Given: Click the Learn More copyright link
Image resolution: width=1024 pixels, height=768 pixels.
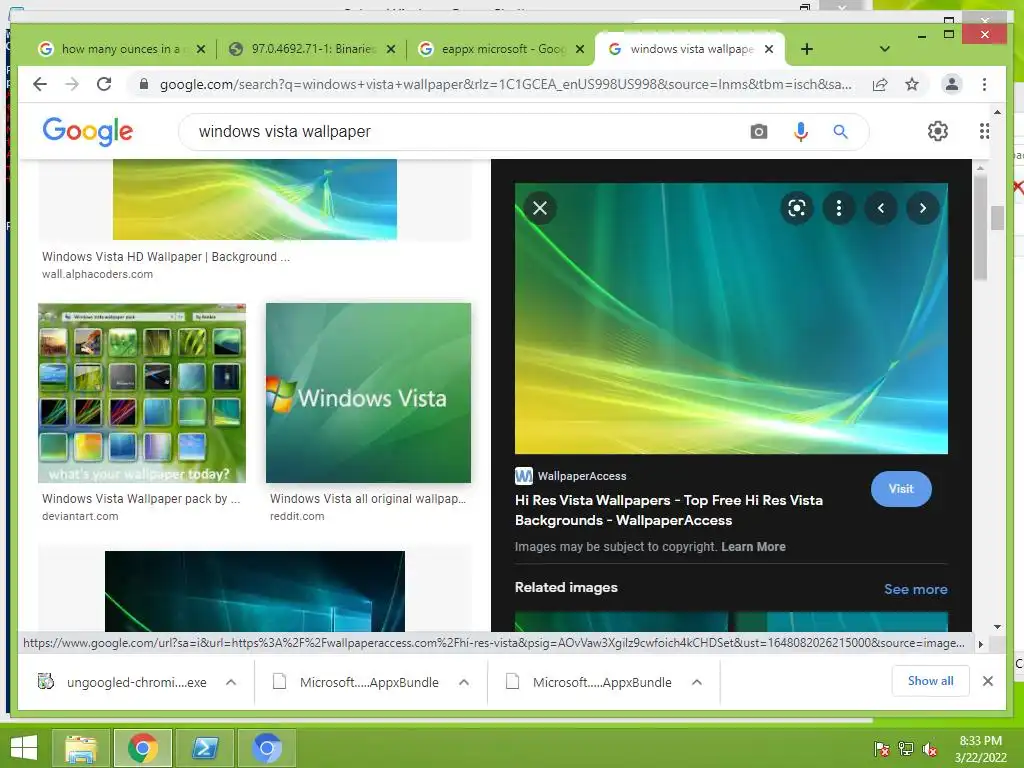Looking at the screenshot, I should coord(753,547).
